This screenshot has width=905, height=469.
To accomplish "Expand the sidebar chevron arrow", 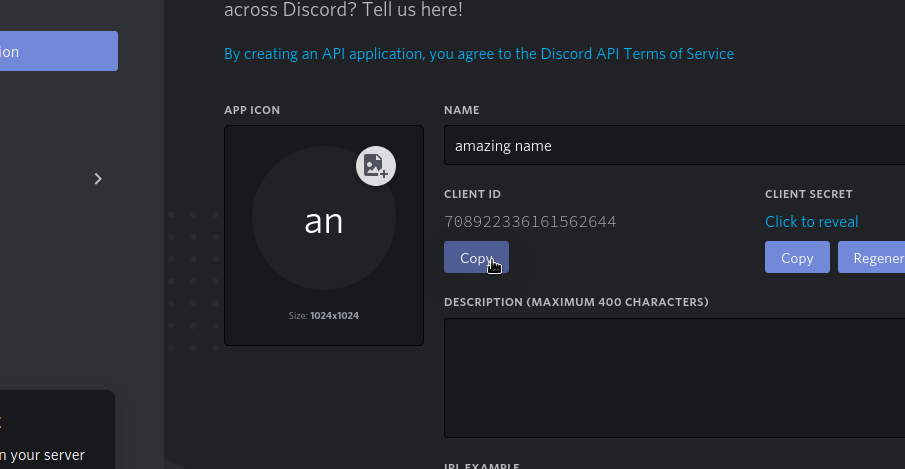I will [x=98, y=179].
